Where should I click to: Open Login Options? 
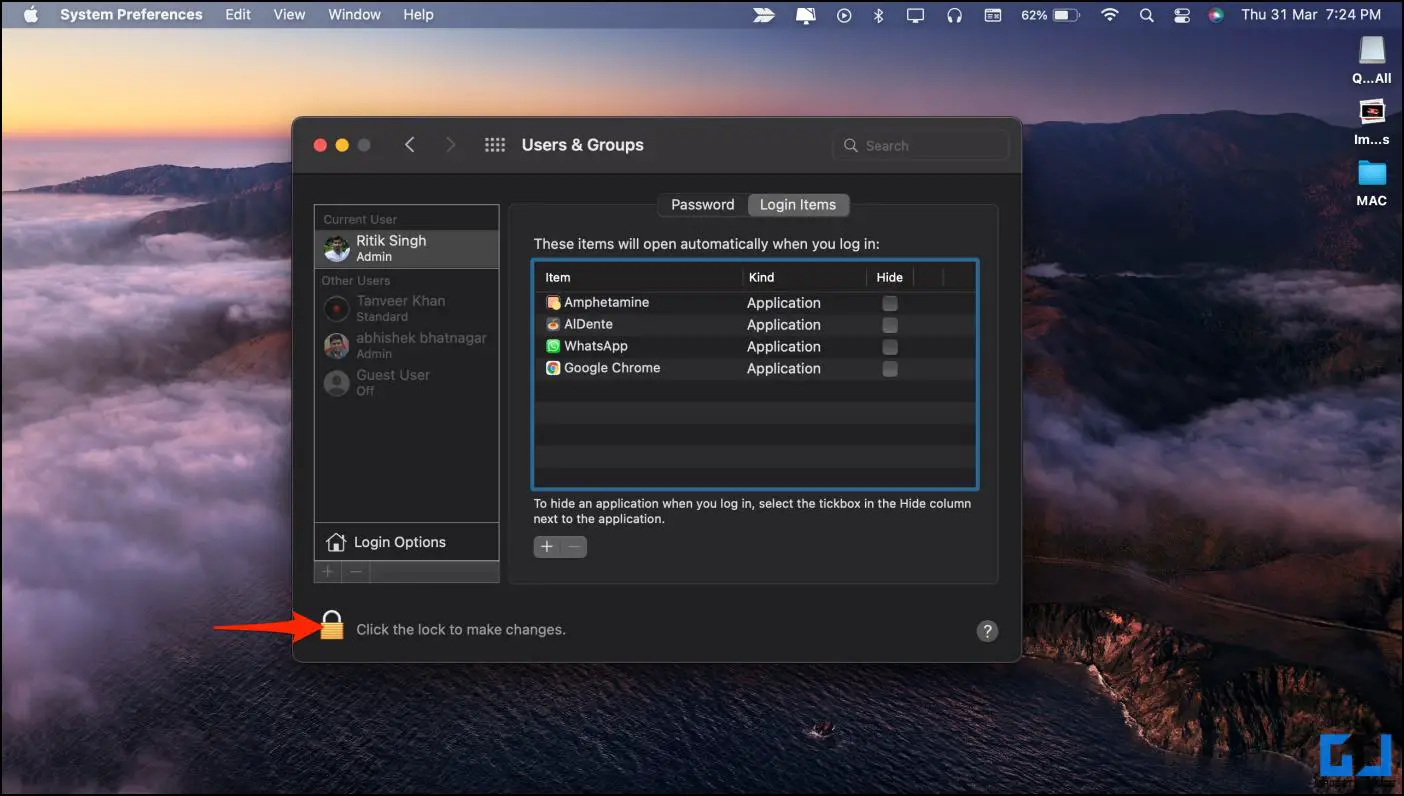(x=406, y=542)
